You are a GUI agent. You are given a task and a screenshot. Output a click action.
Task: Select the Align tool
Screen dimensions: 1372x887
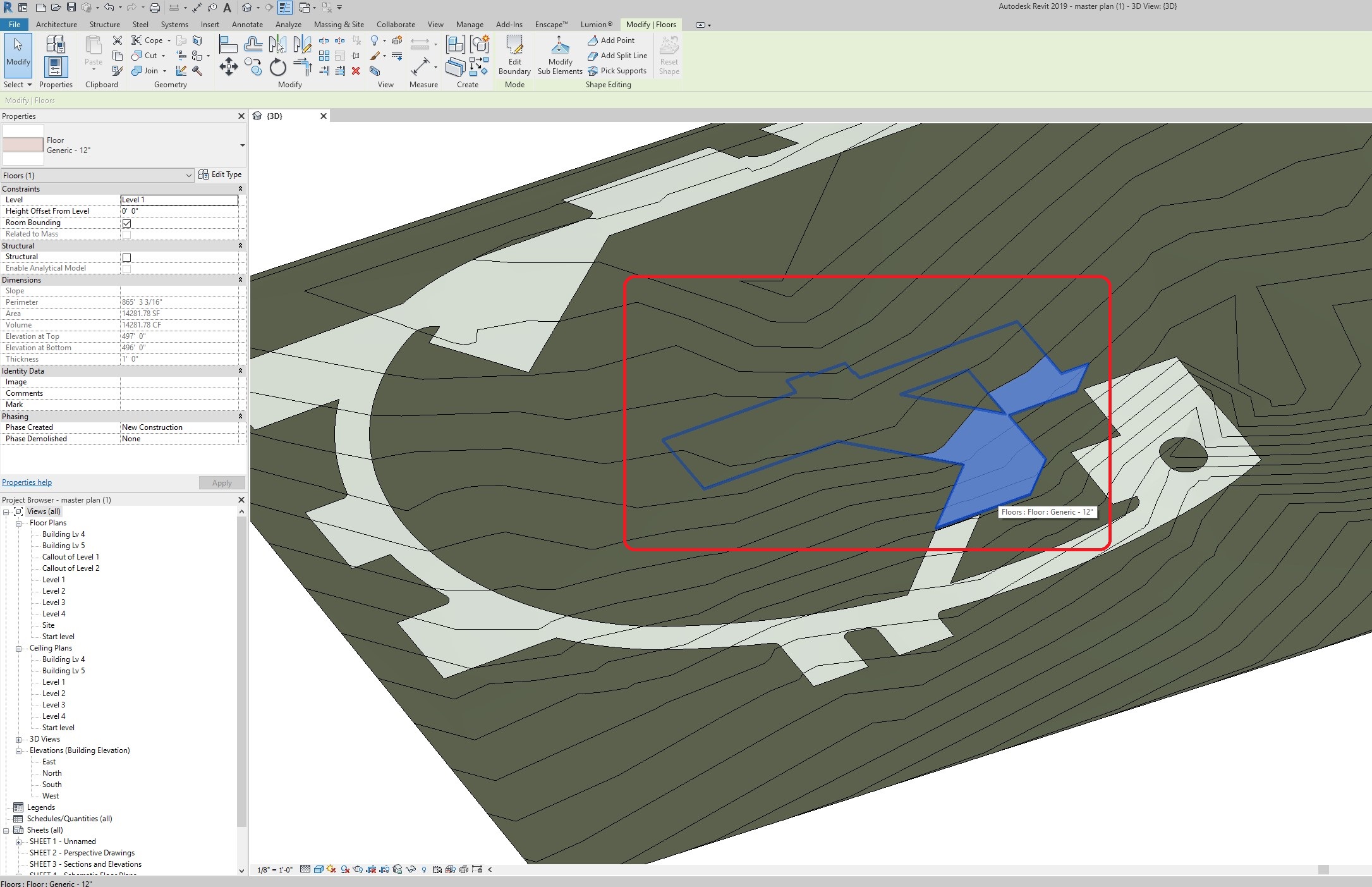coord(228,44)
